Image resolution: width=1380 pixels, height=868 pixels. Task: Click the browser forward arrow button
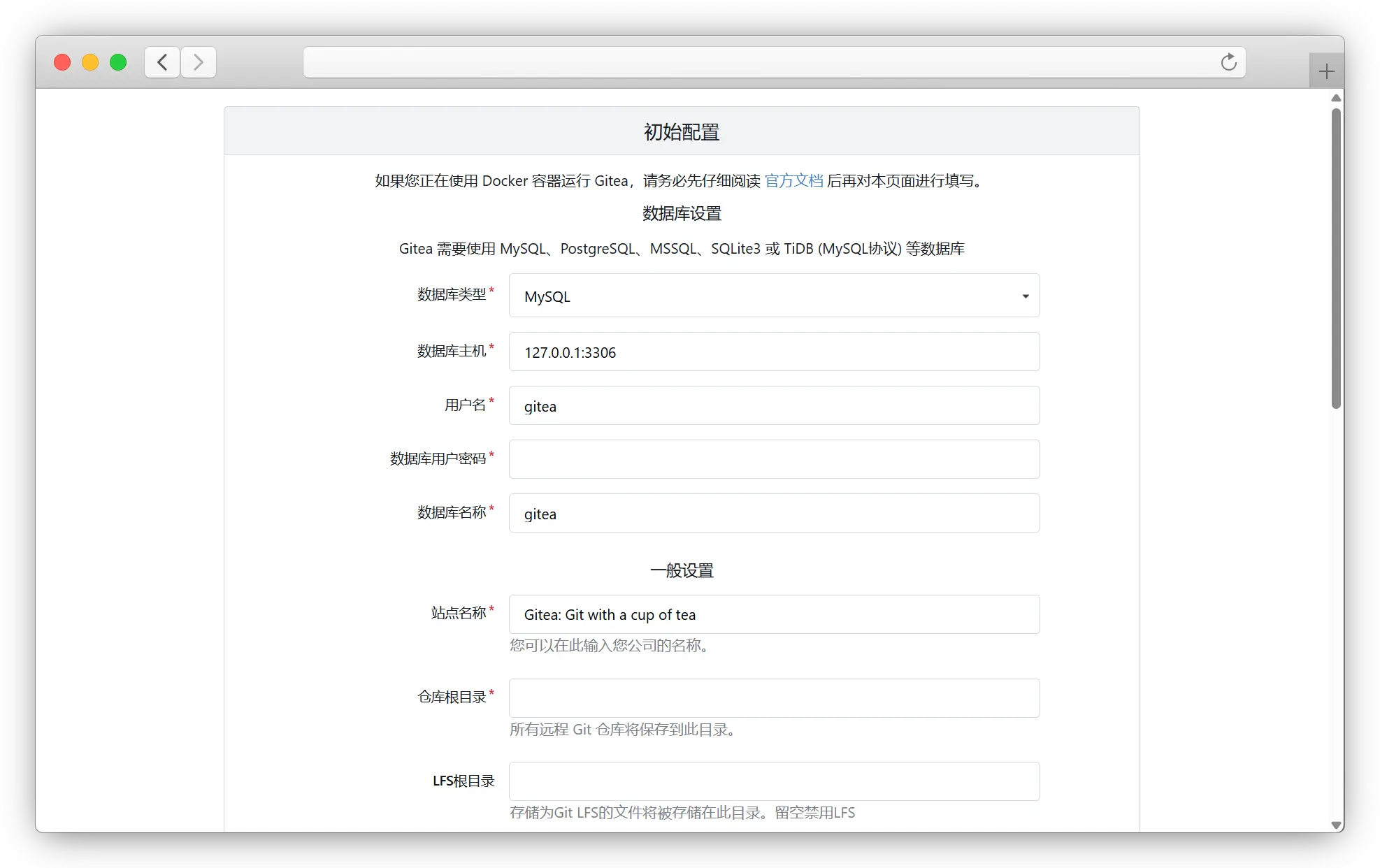(199, 63)
